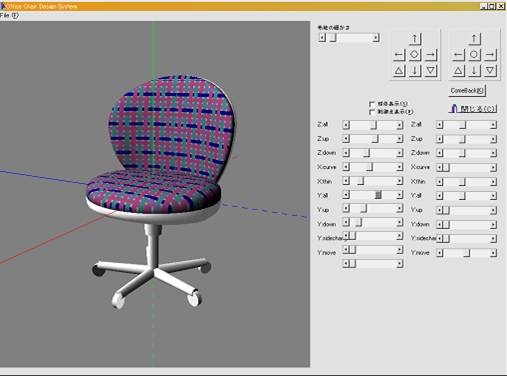The width and height of the screenshot is (507, 376).
Task: Click the chair backrest in the 3D viewport
Action: (x=172, y=123)
